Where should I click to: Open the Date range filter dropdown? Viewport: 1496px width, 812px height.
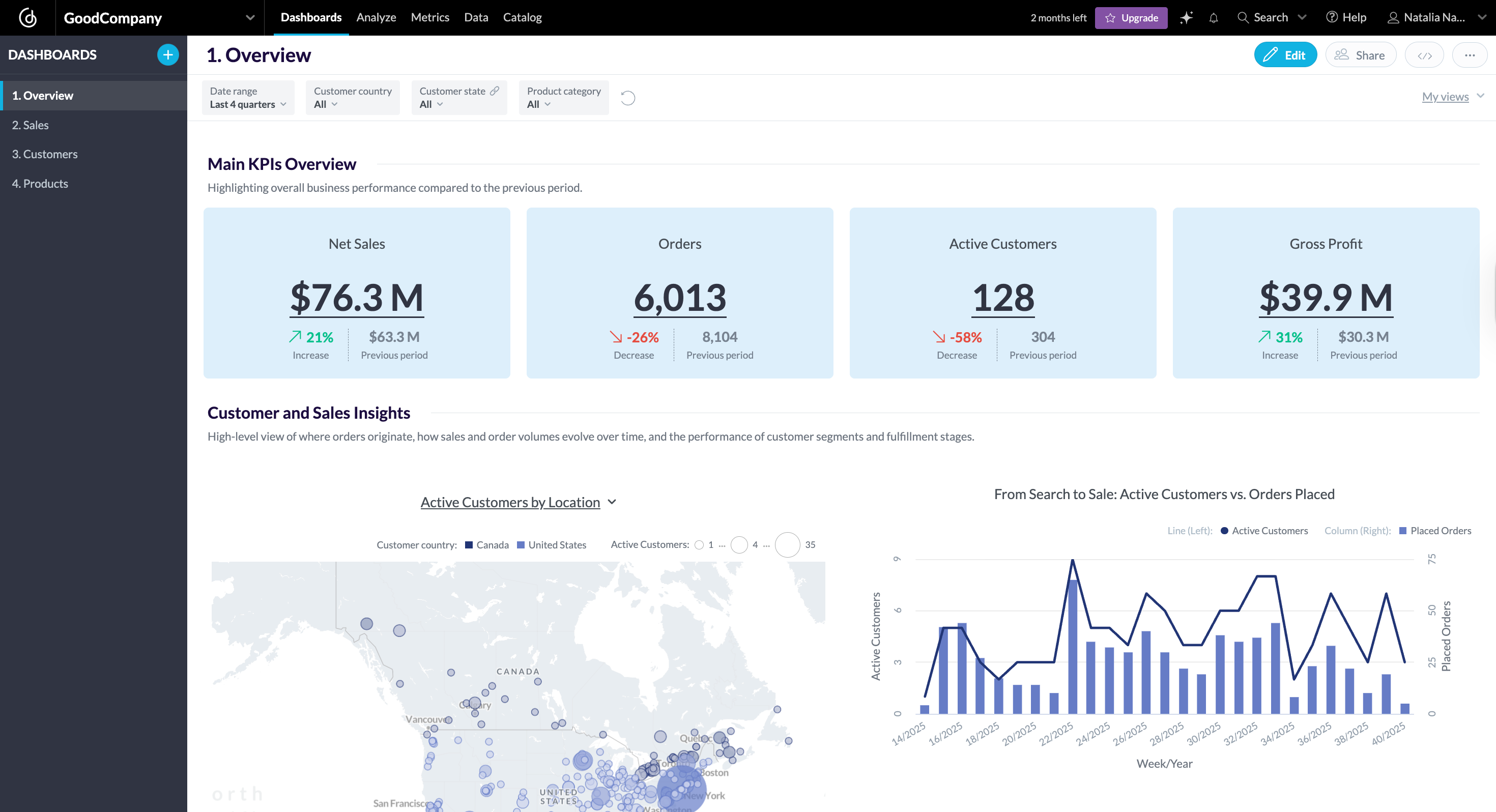click(x=248, y=98)
